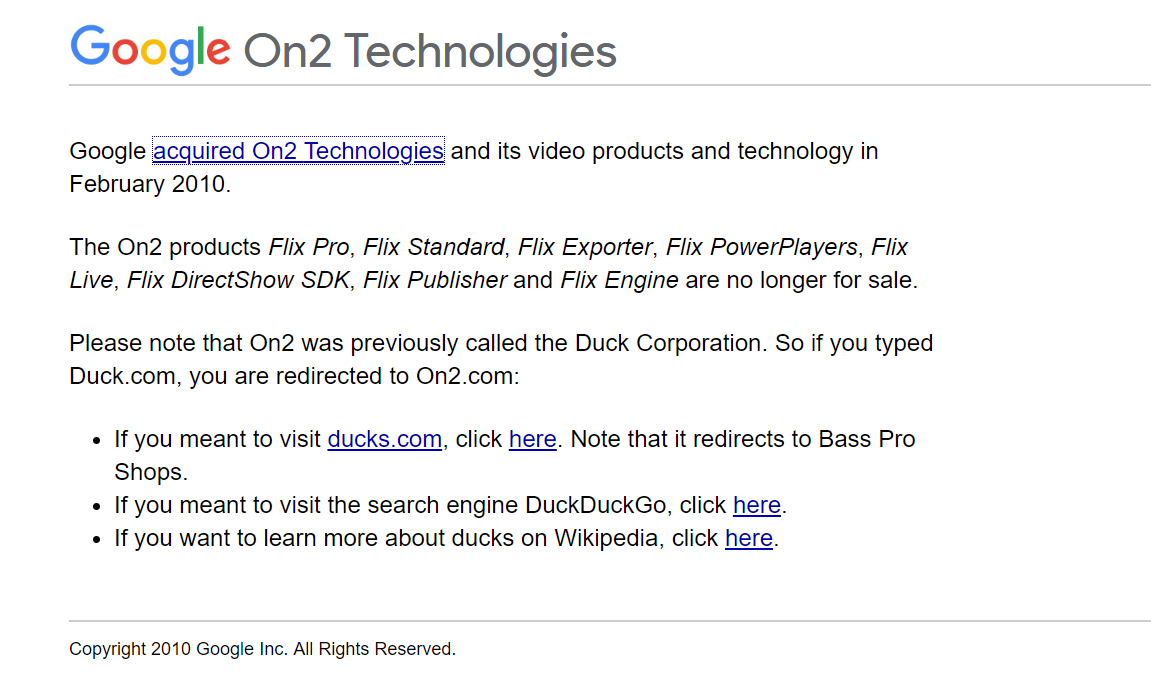
Task: Click the Flix PowerPlayers product name
Action: click(761, 247)
